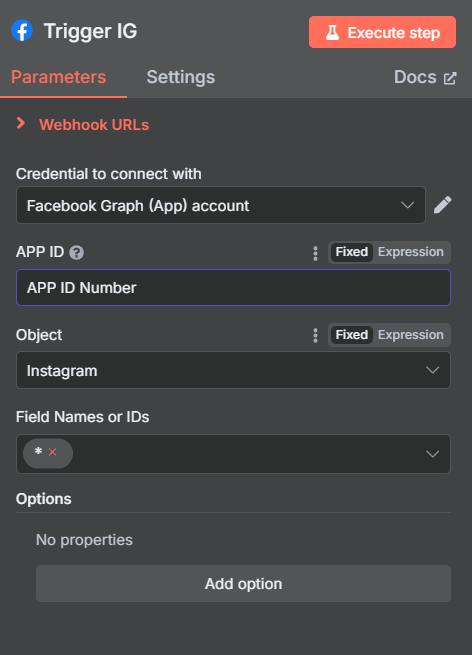Viewport: 472px width, 655px height.
Task: Show APP ID help tooltip question mark
Action: (76, 252)
